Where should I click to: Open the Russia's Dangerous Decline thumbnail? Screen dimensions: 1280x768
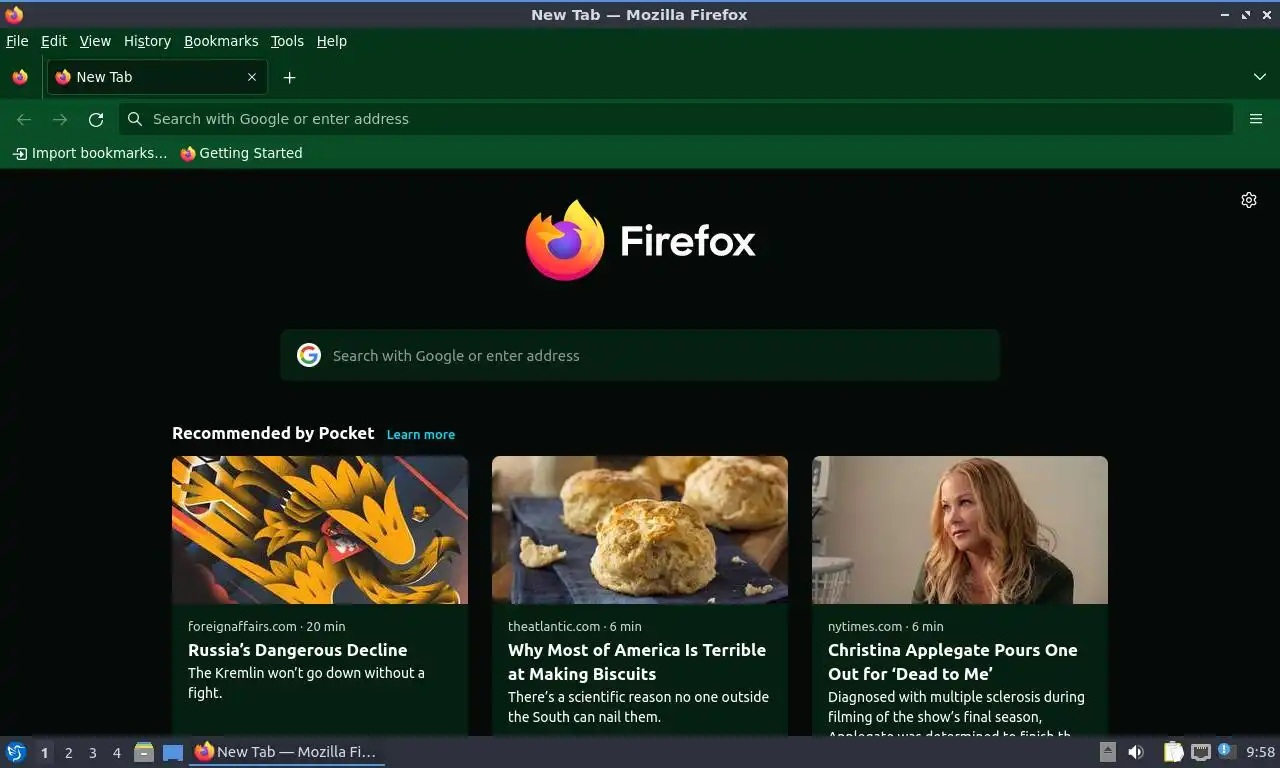320,530
